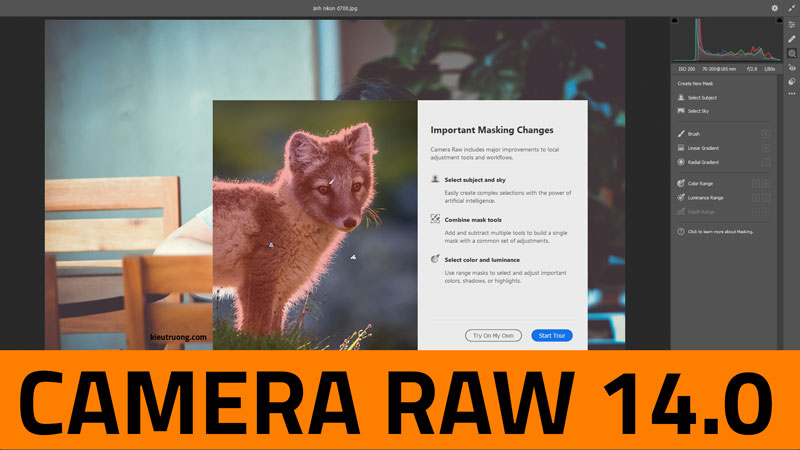Screen dimensions: 800x450
Task: Click the Combine mask tools icon
Action: click(435, 219)
